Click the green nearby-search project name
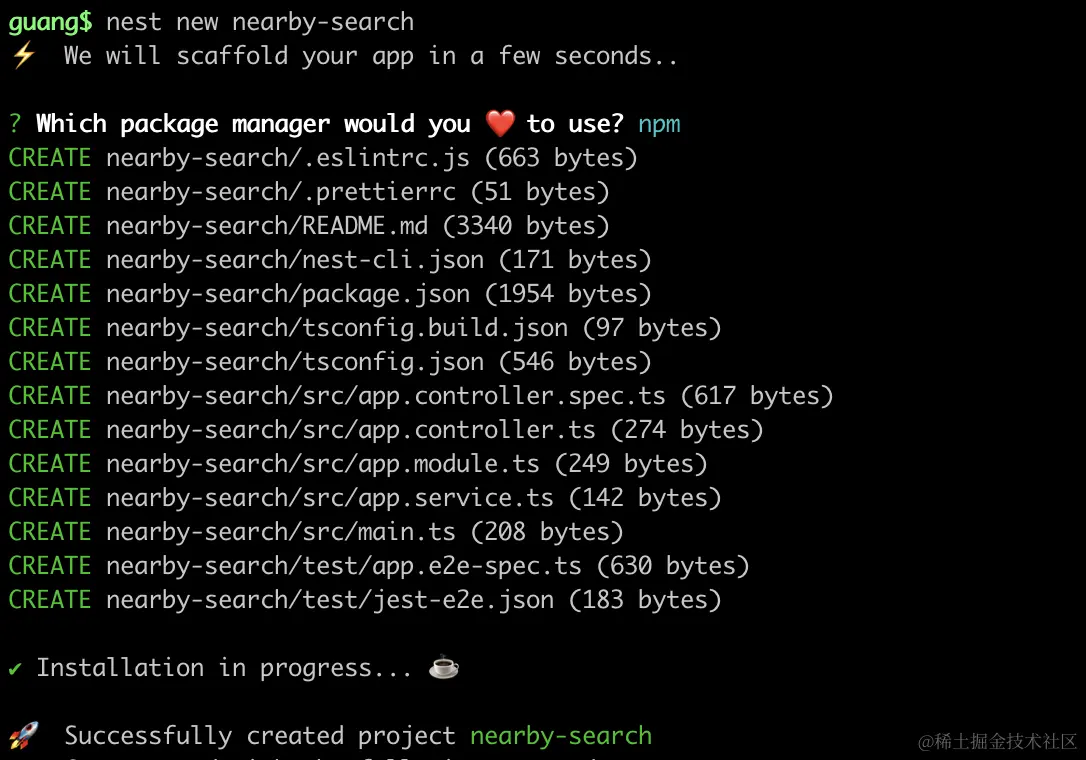The image size is (1086, 760). (x=561, y=736)
